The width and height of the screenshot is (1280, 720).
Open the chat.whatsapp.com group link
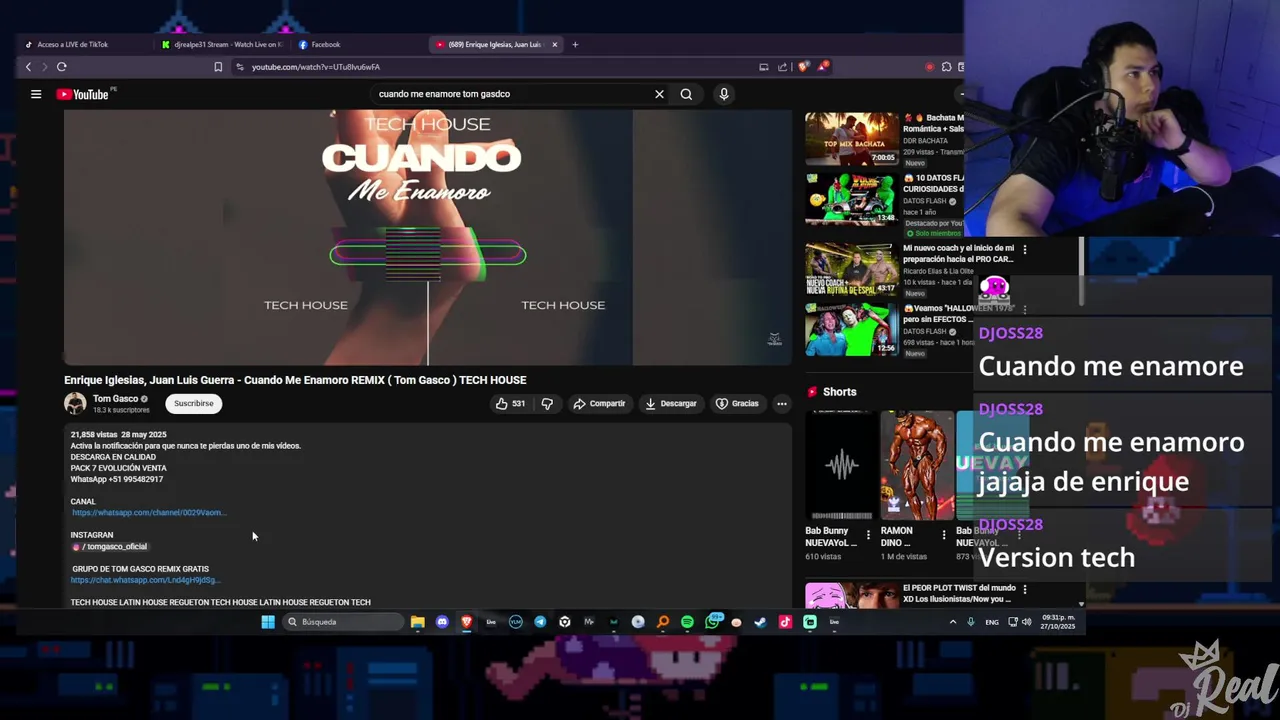click(145, 580)
